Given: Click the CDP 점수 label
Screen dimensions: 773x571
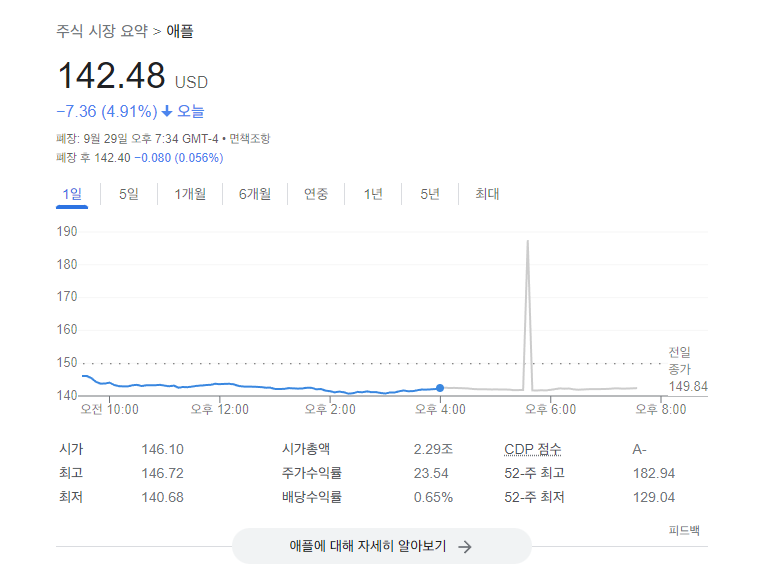Looking at the screenshot, I should coord(533,449).
